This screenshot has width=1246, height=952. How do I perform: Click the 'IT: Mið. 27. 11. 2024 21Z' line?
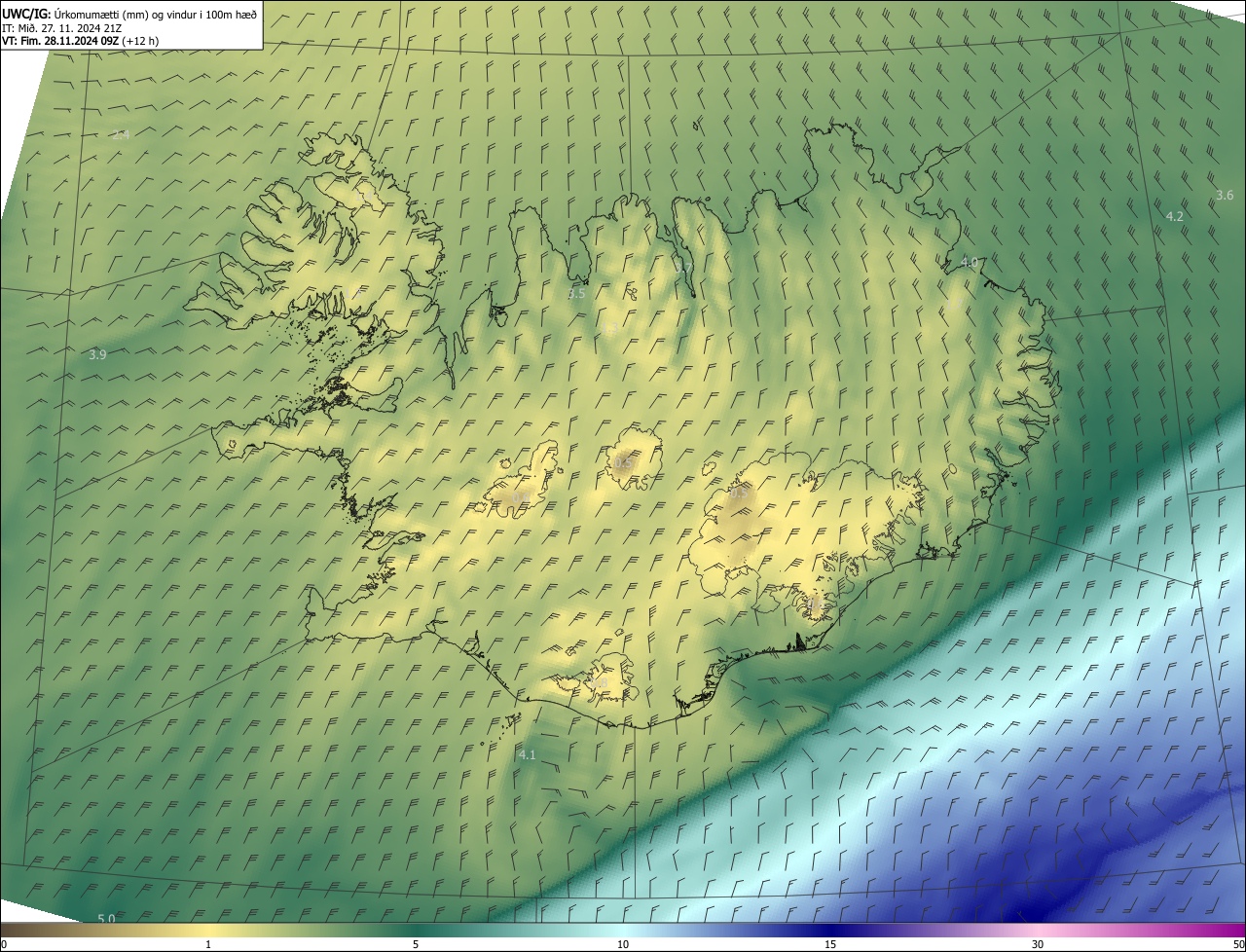pos(61,28)
